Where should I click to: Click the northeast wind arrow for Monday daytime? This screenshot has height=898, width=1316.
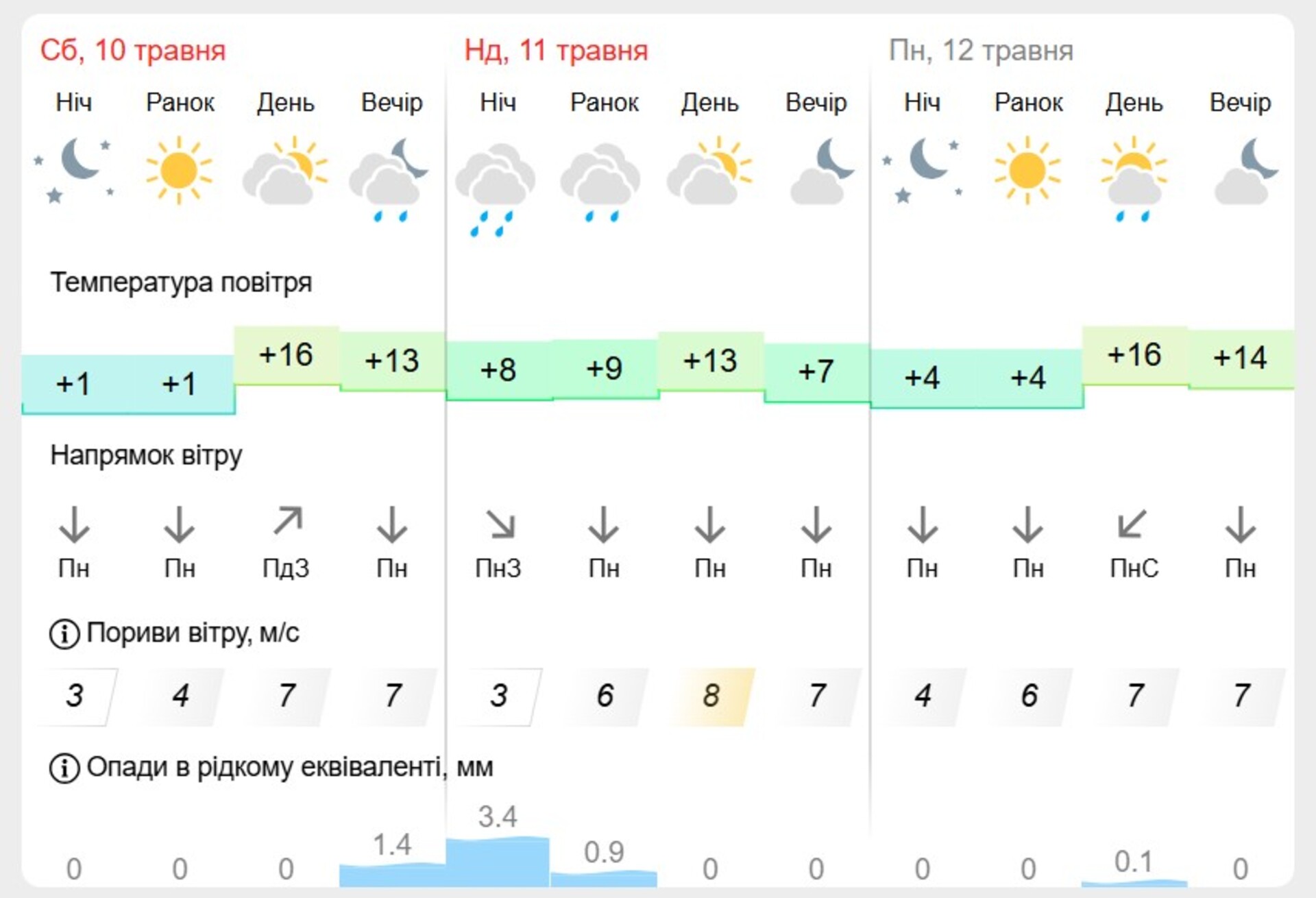pos(1132,524)
